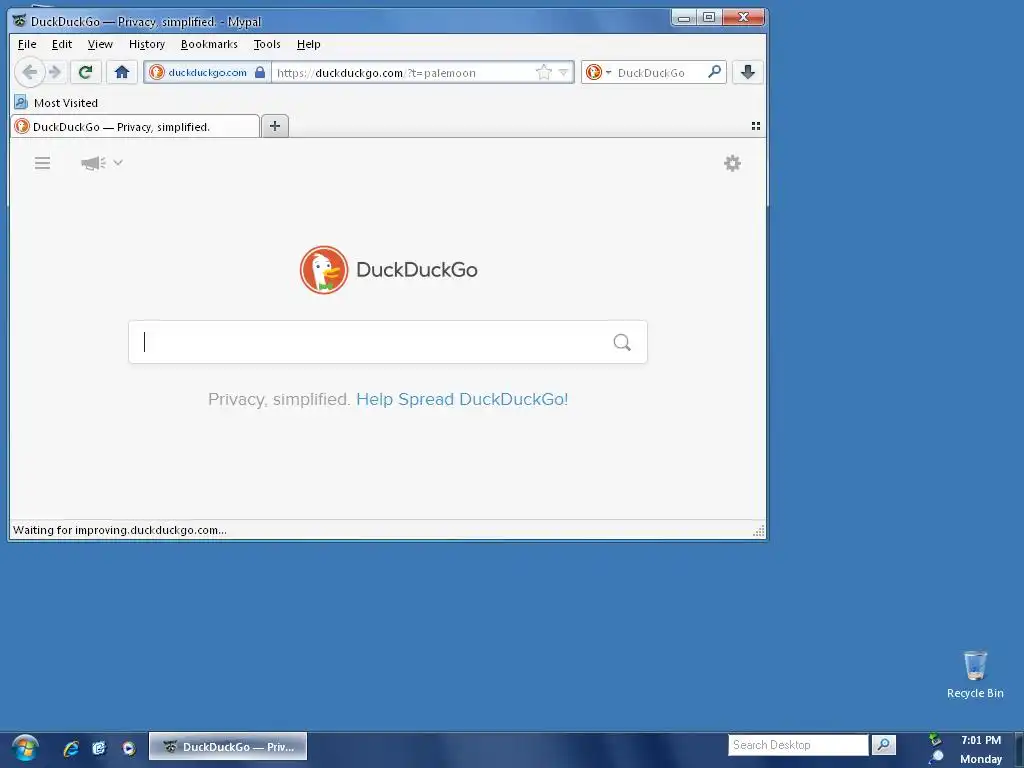
Task: Open the Help menu
Action: pos(308,44)
